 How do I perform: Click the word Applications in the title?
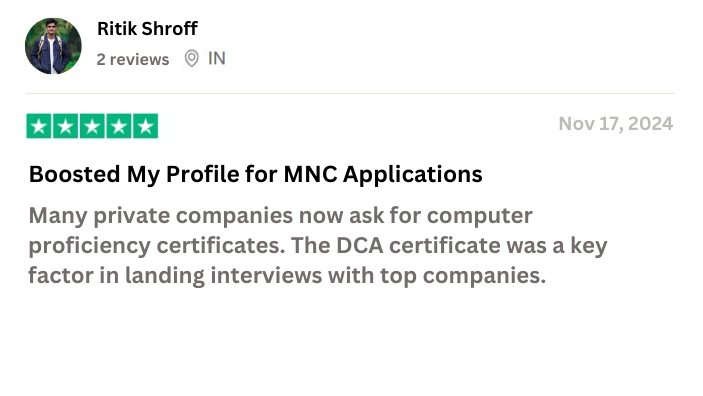click(x=413, y=174)
